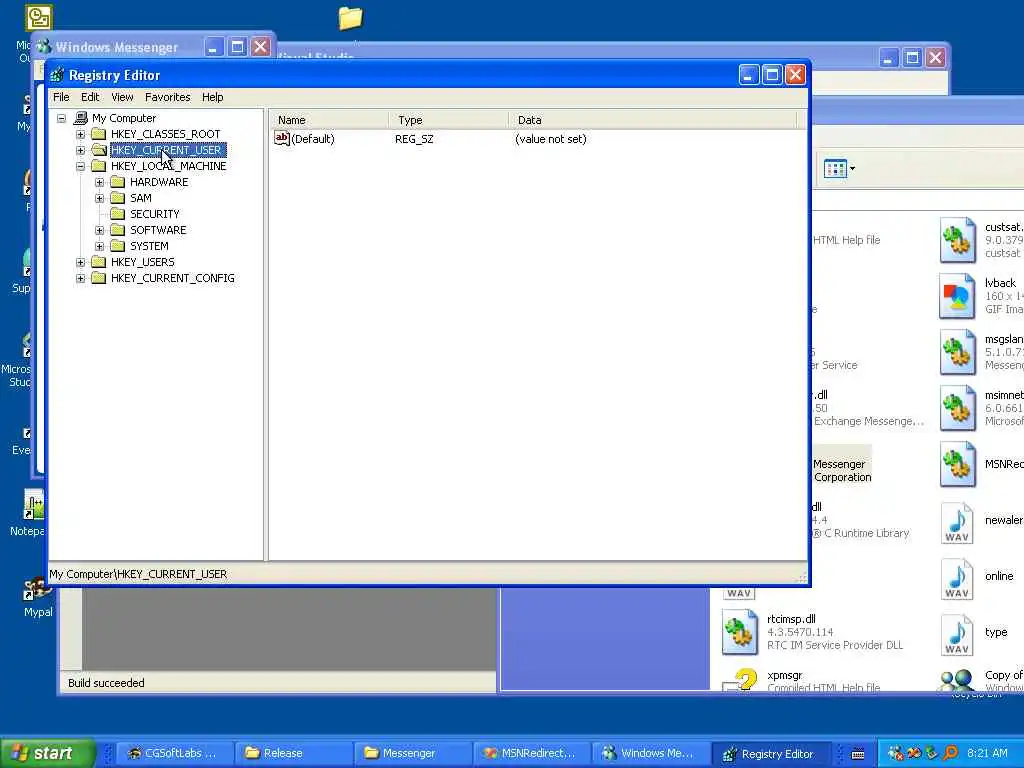
Task: Click the desktop folder icon at top
Action: pos(350,18)
